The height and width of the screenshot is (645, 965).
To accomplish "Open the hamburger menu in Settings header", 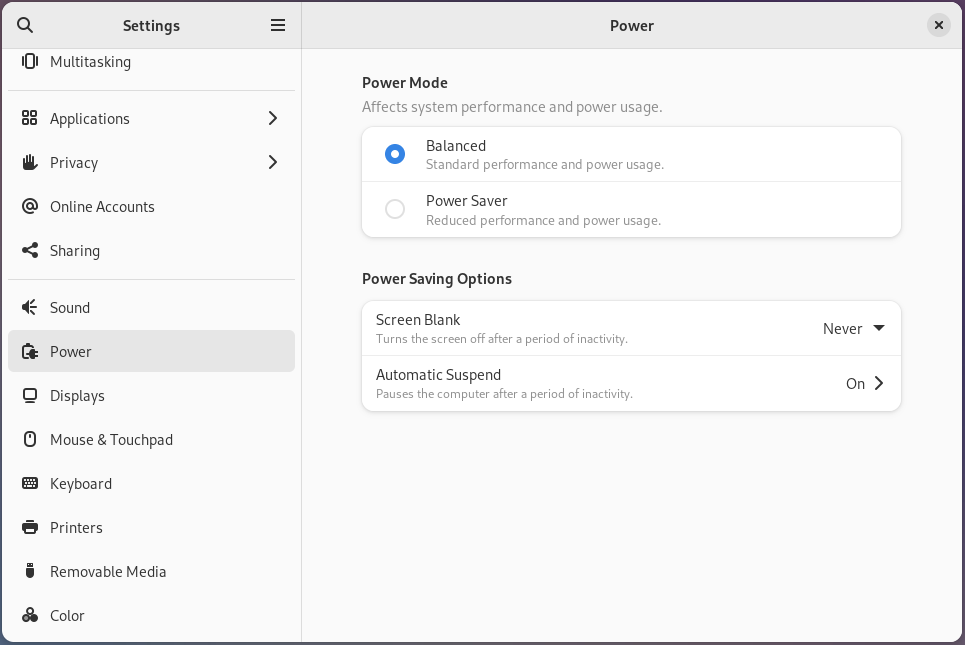I will click(278, 26).
